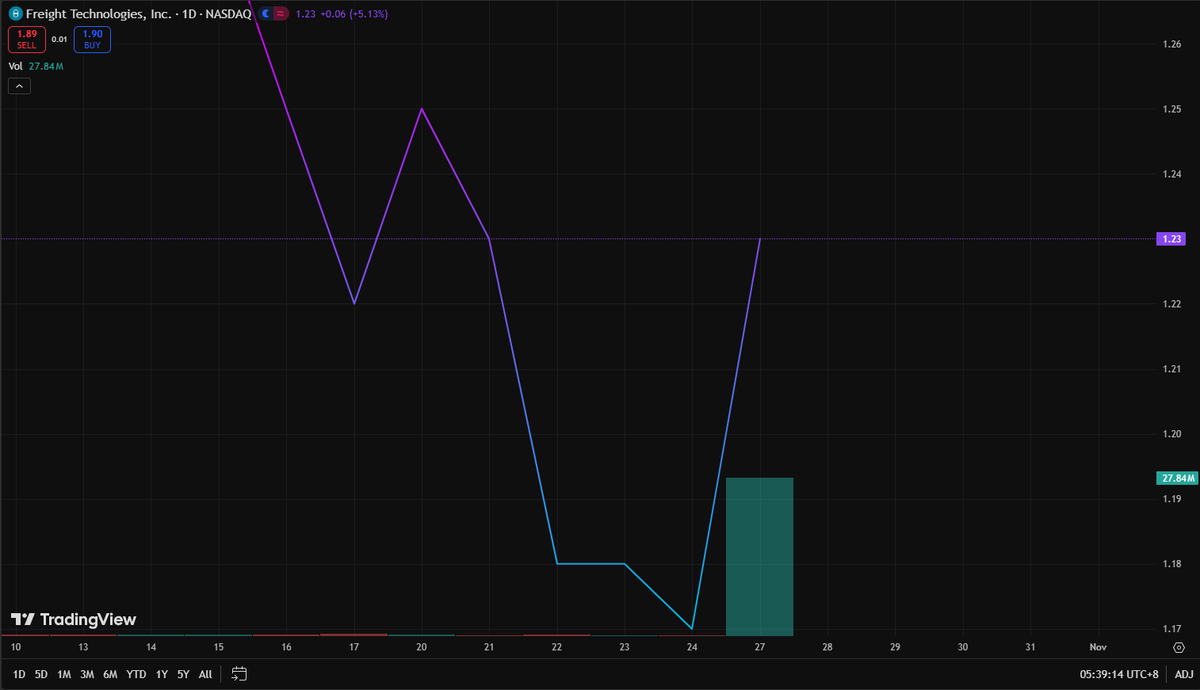This screenshot has height=690, width=1200.
Task: Set time range to 1D
Action: tap(19, 674)
